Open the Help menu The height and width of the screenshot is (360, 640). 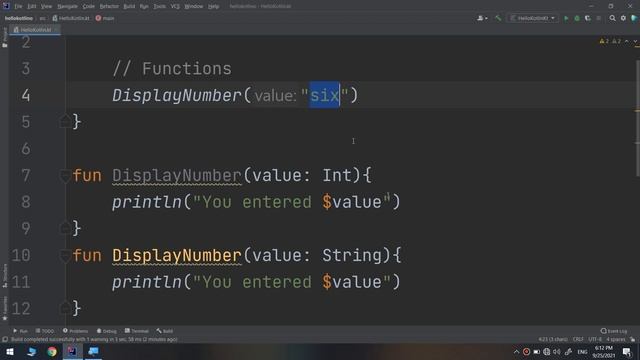(x=213, y=7)
